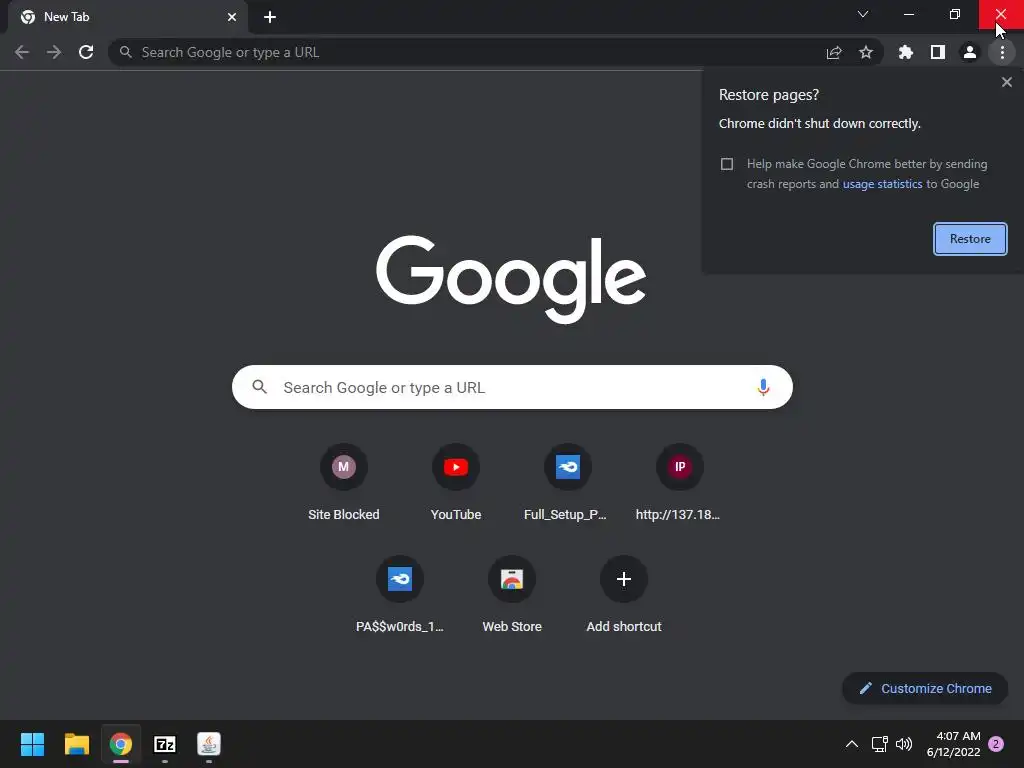
Task: Open 7-Zip from the taskbar
Action: 165,744
